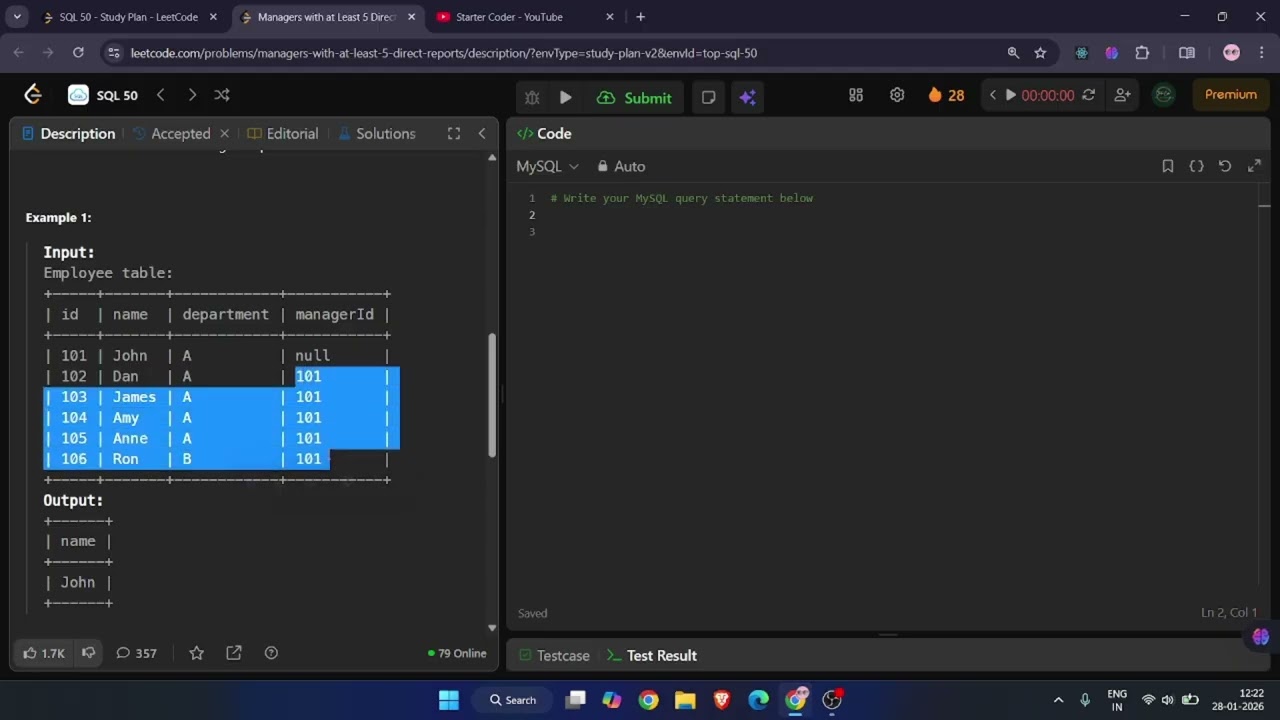This screenshot has height=720, width=1280.
Task: Click the '79 Online' indicator
Action: coord(457,653)
